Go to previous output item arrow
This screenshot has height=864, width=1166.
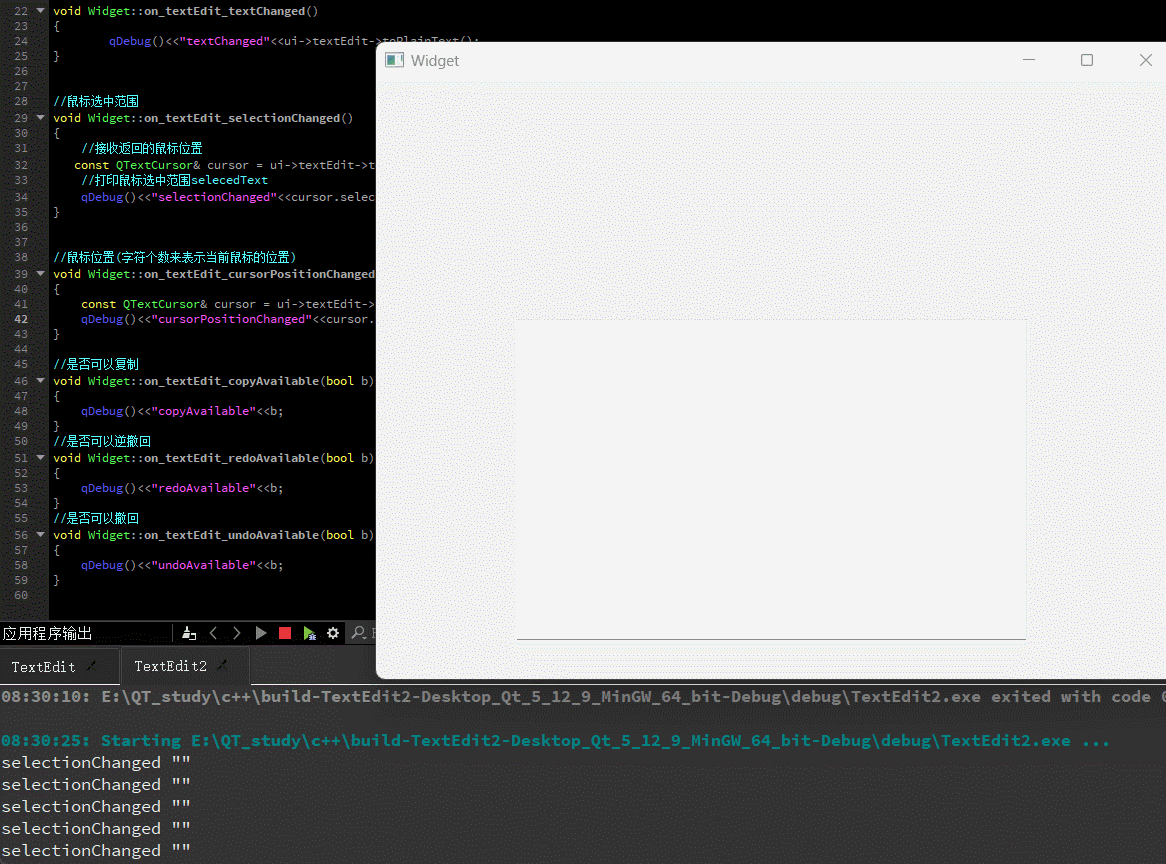213,634
